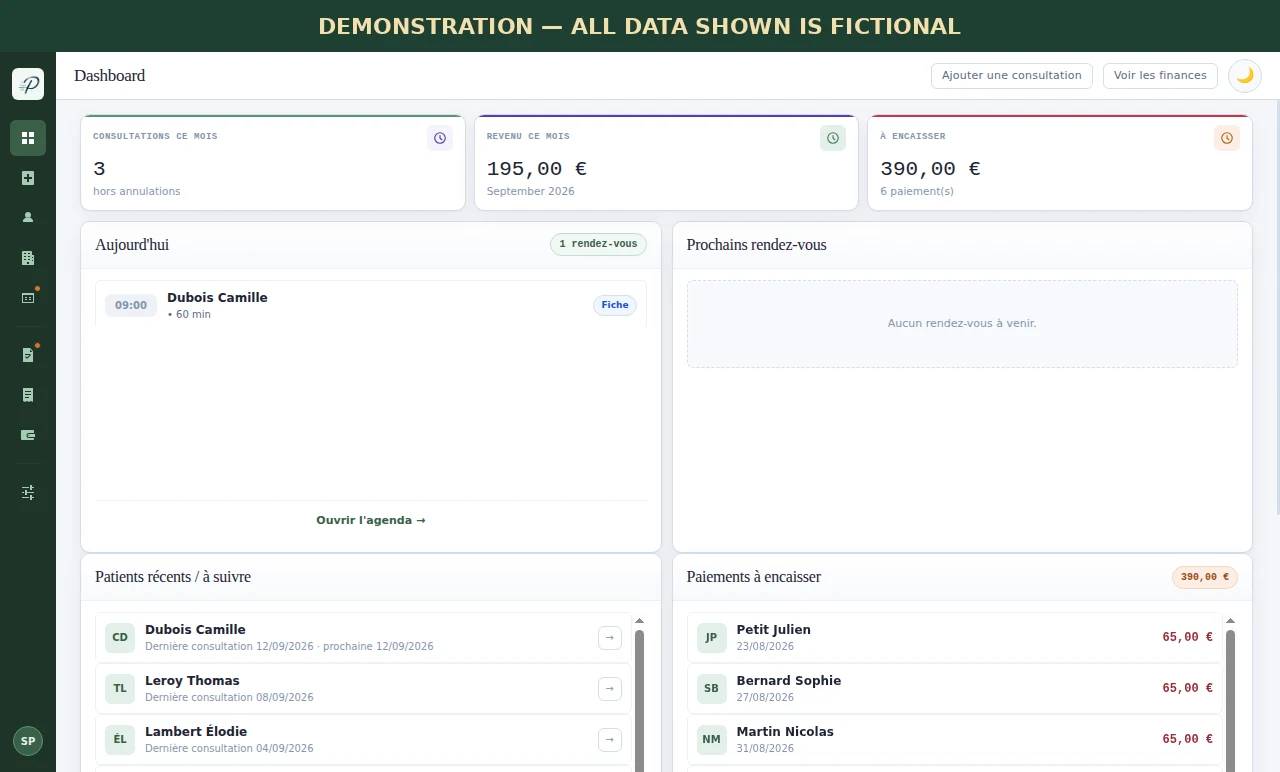The width and height of the screenshot is (1280, 772).
Task: Open the settings sliders icon in the sidebar
Action: [28, 492]
